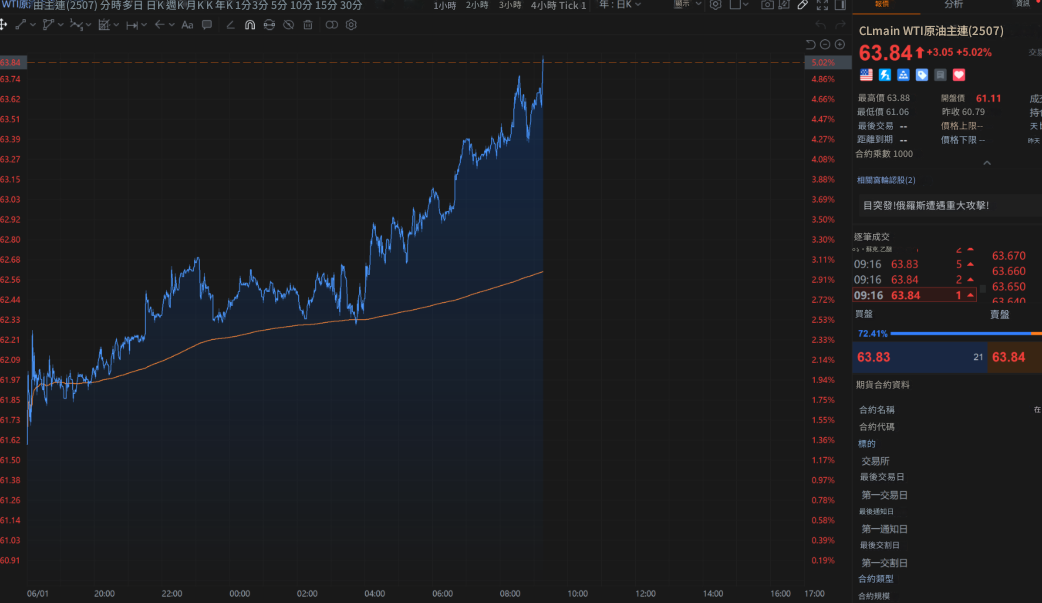Collapse the quote details chevron
The width and height of the screenshot is (1042, 603).
987,163
